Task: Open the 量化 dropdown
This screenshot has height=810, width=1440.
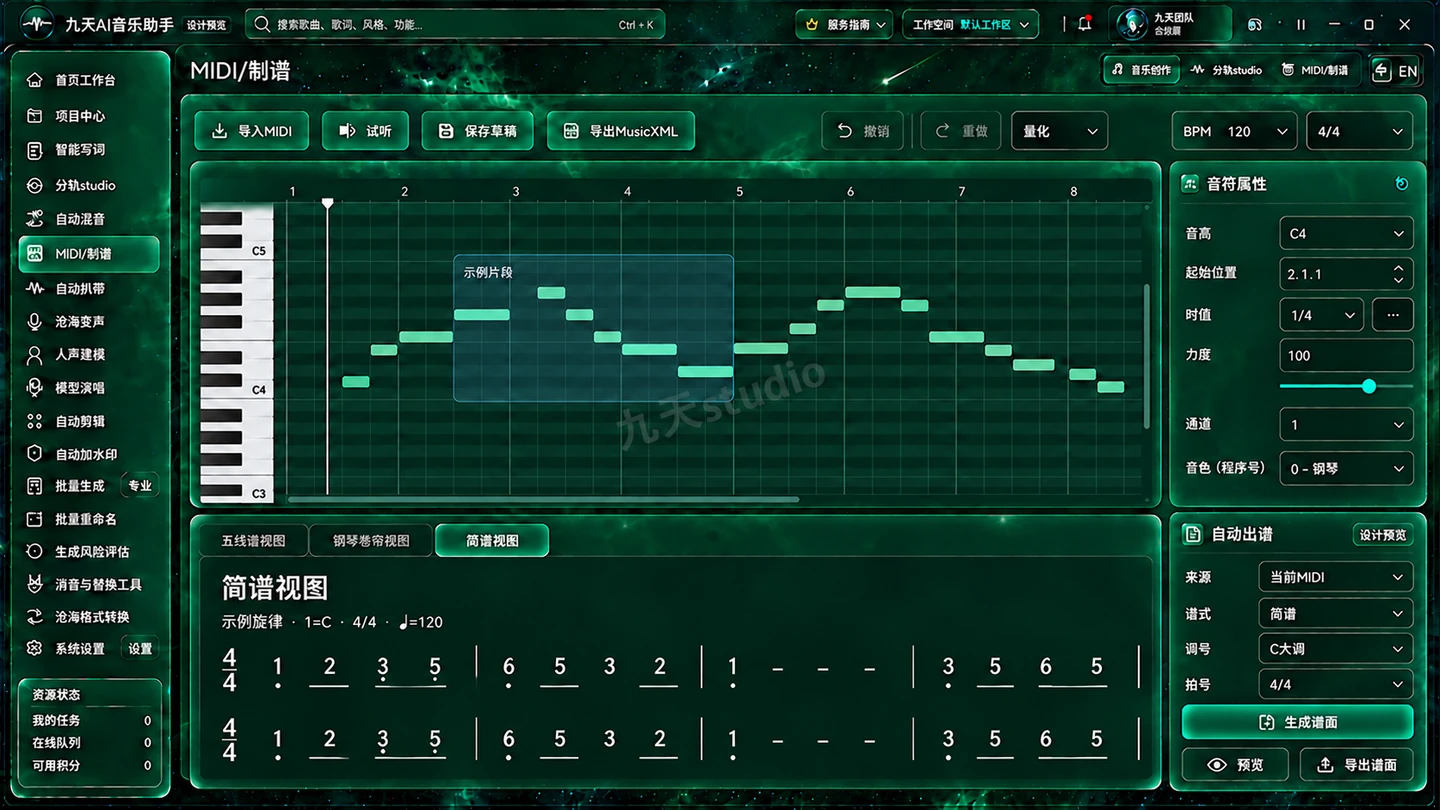Action: tap(1059, 131)
